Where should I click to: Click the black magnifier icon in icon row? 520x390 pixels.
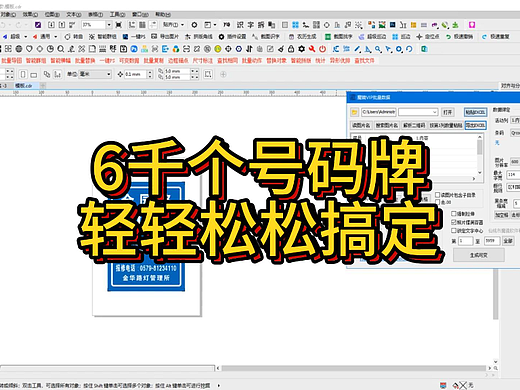[x=60, y=49]
